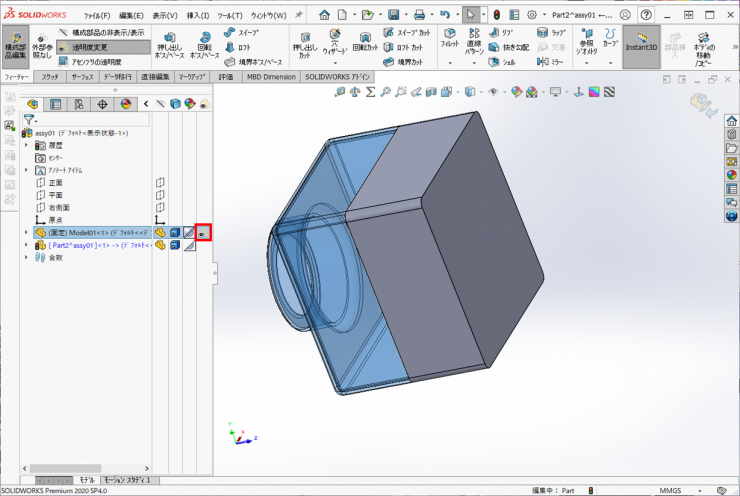
Task: Switch to the スケッチ tab
Action: point(50,77)
